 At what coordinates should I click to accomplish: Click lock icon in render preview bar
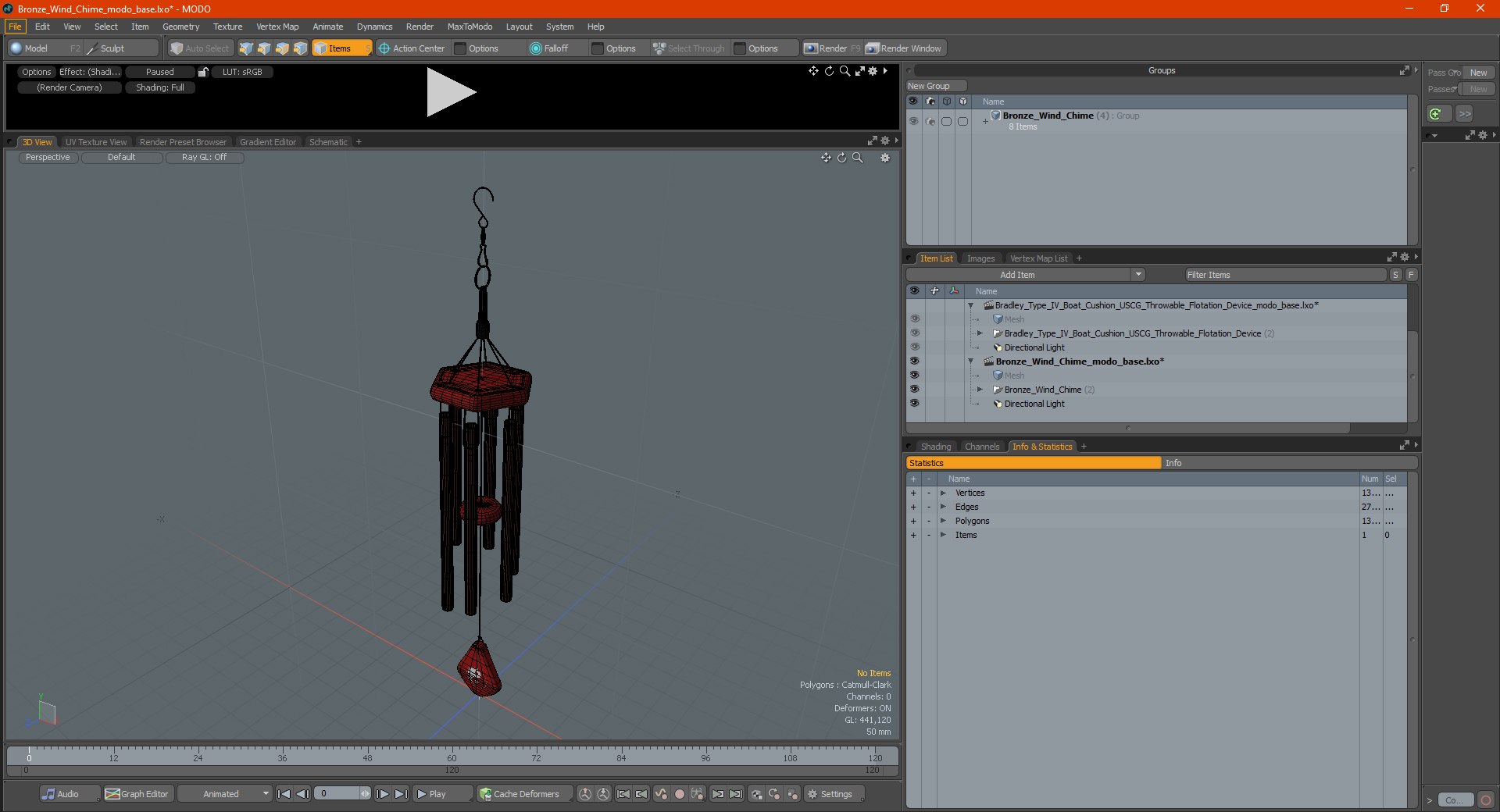coord(203,72)
